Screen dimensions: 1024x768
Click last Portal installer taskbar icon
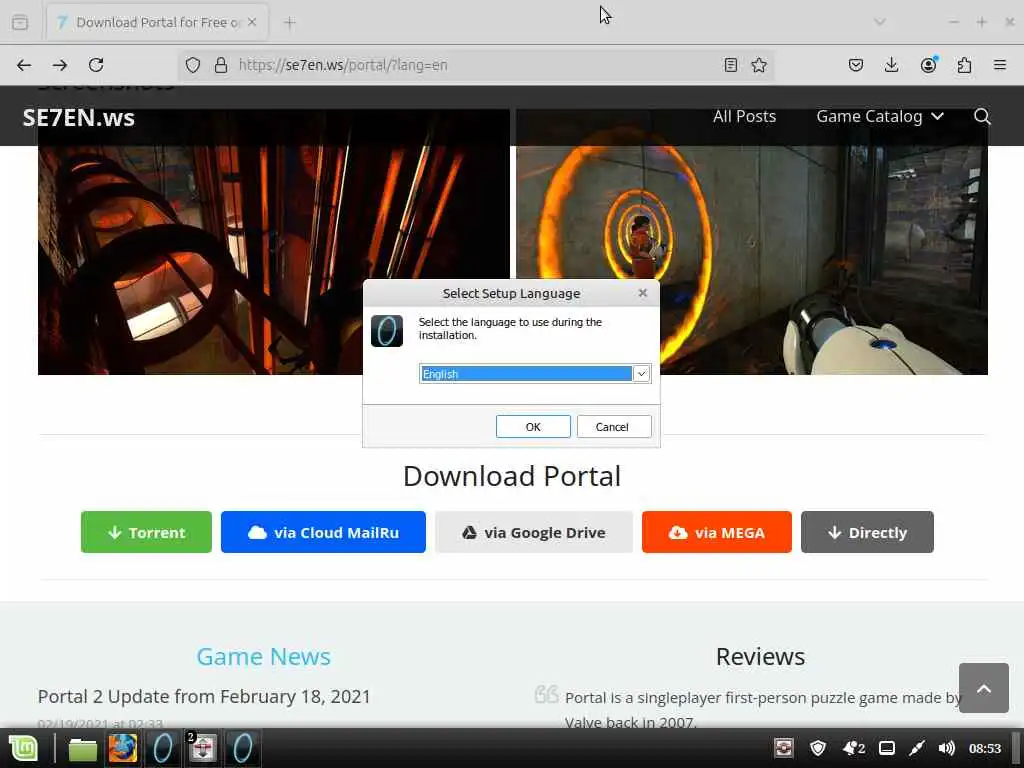point(242,748)
